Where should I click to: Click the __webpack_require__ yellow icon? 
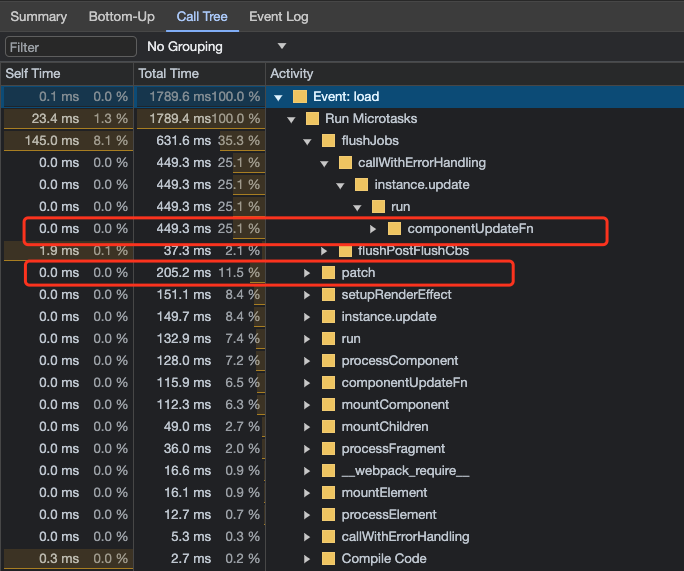[328, 470]
